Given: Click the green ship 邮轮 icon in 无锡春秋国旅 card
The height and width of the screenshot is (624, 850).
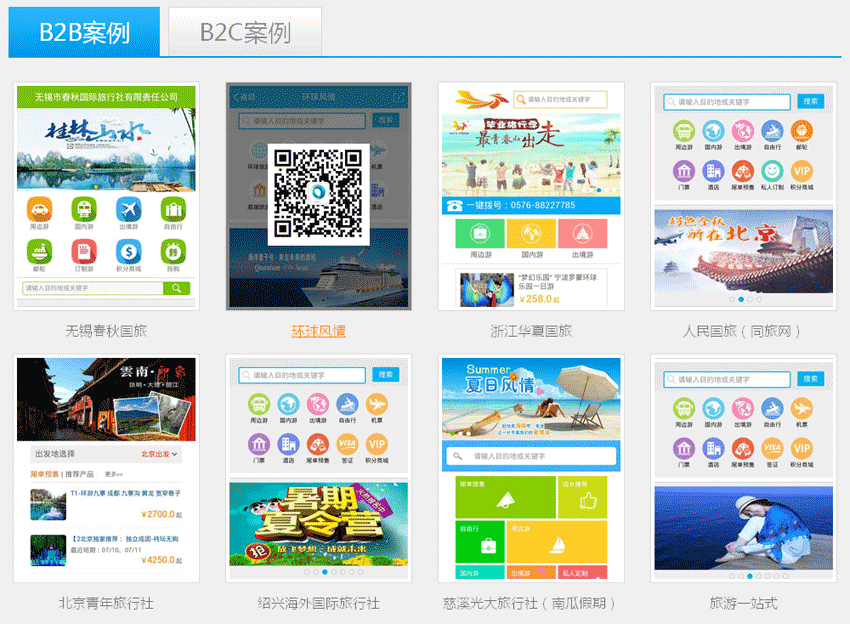Looking at the screenshot, I should (x=40, y=252).
